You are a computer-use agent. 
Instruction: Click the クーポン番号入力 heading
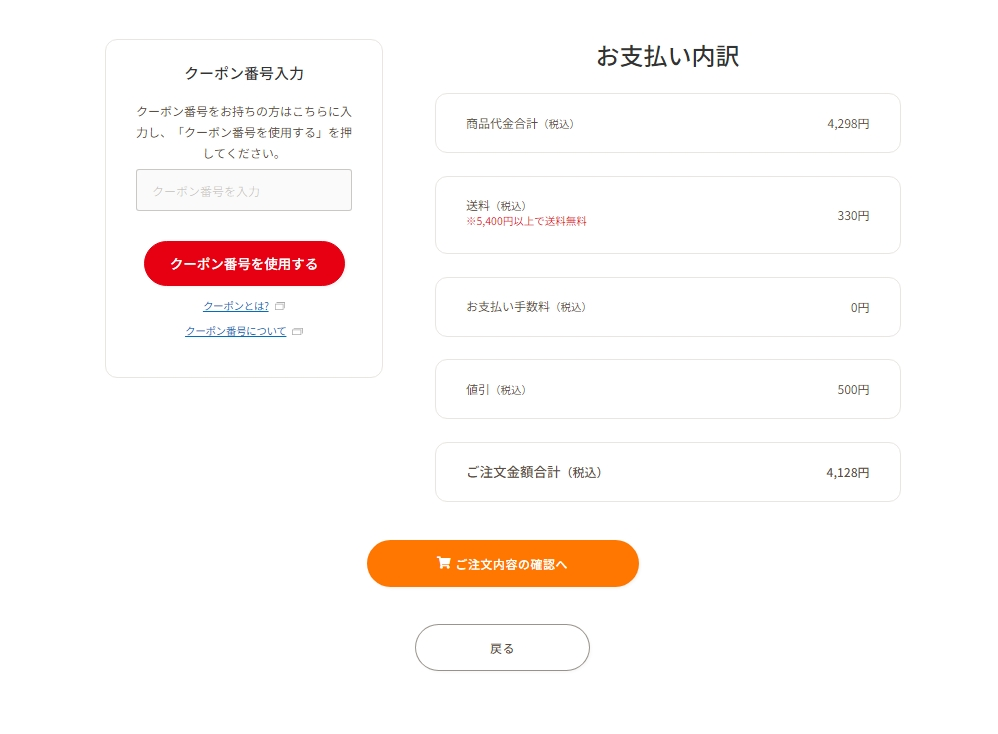[244, 73]
